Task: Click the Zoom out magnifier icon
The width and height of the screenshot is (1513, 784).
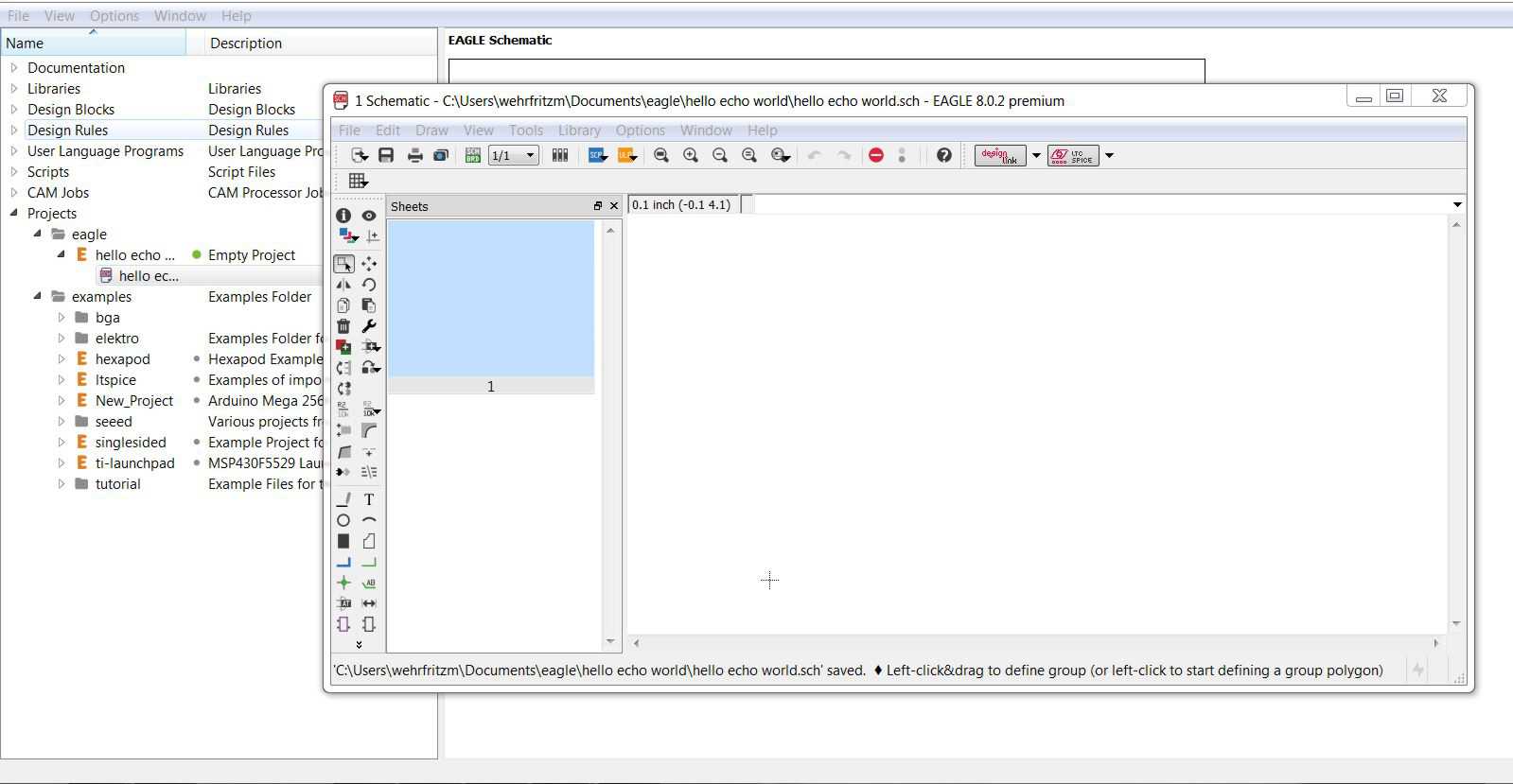Action: click(720, 155)
